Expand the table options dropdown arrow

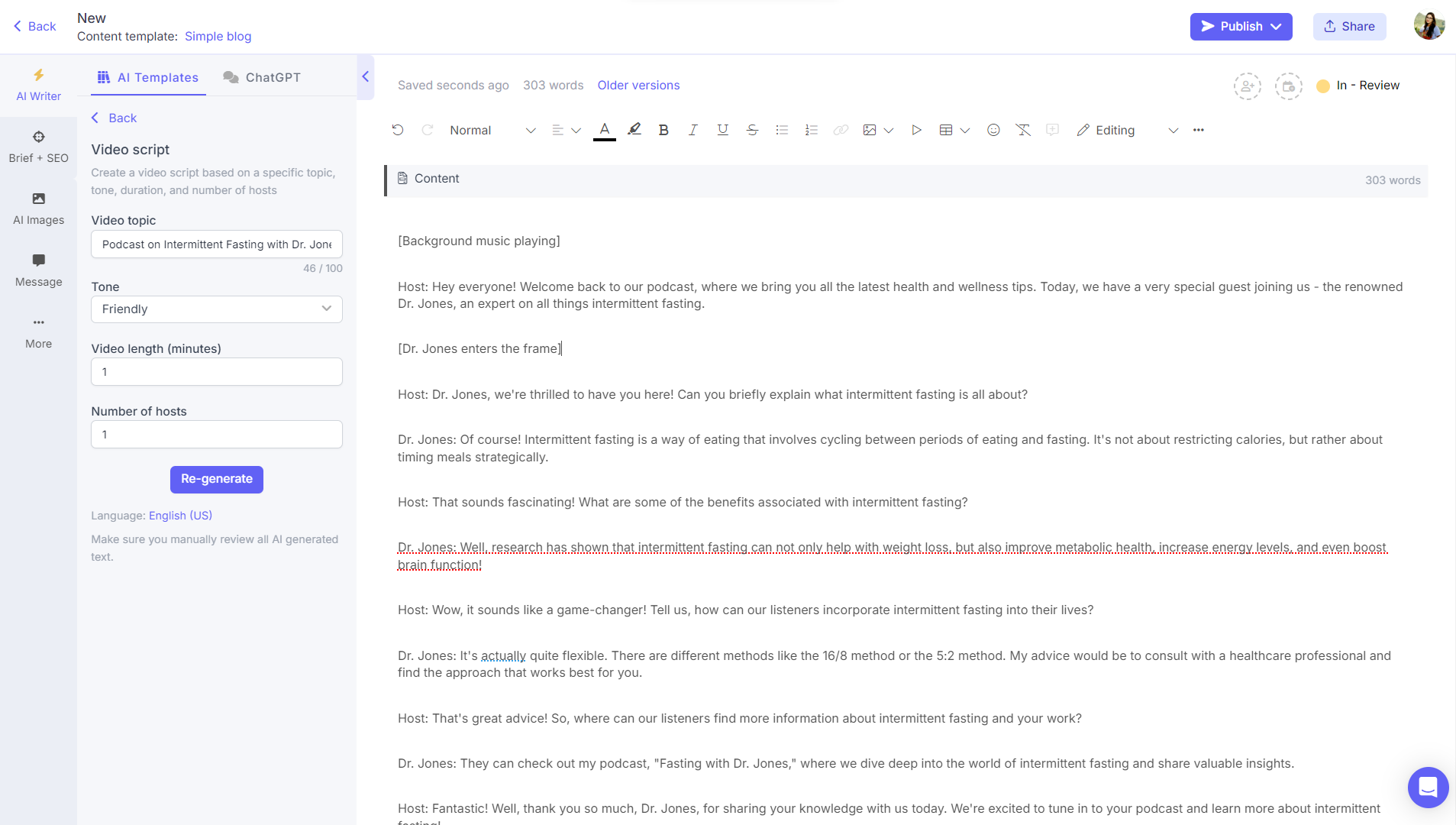(x=965, y=131)
